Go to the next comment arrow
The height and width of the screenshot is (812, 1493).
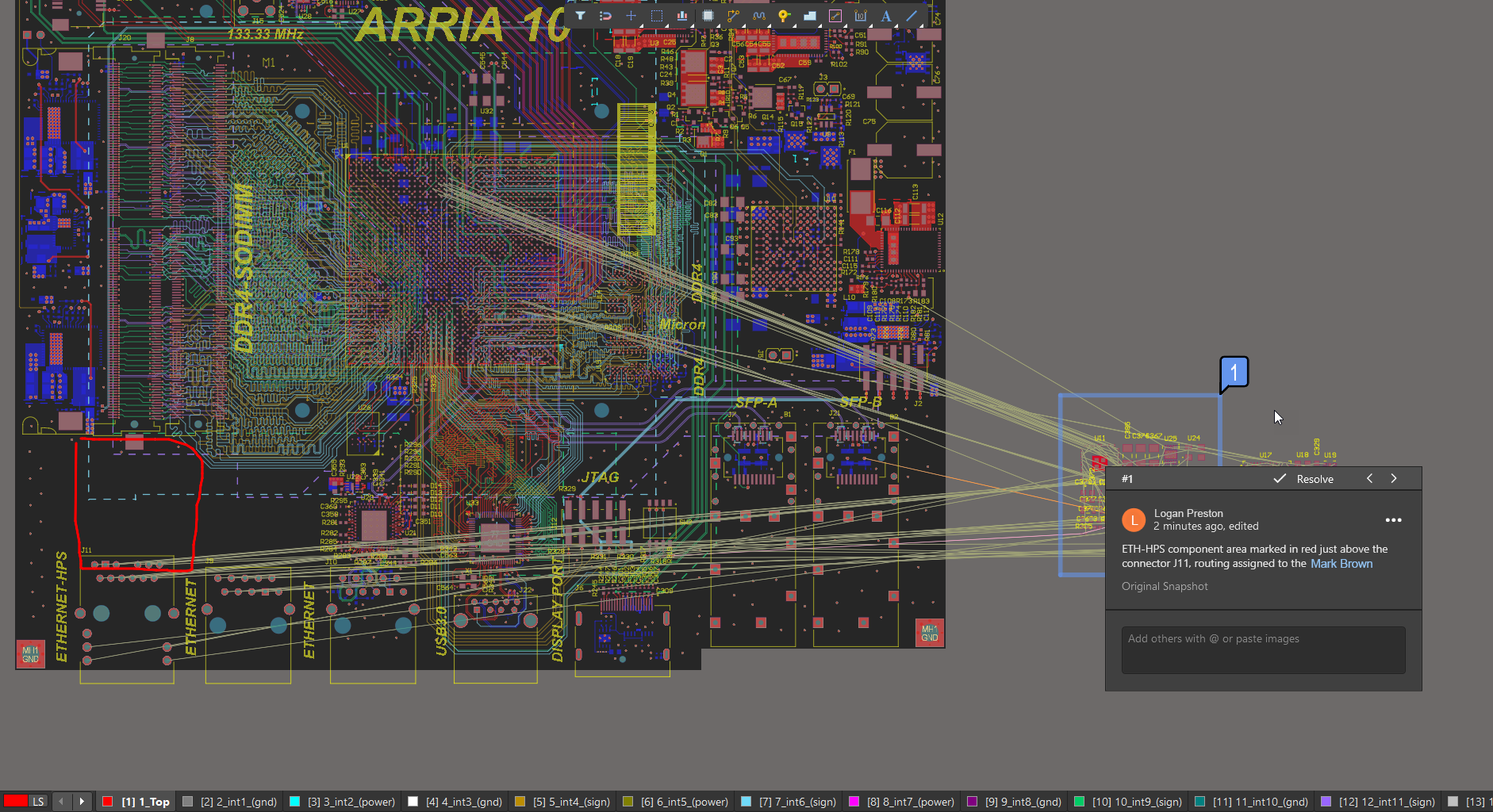pyautogui.click(x=1394, y=479)
